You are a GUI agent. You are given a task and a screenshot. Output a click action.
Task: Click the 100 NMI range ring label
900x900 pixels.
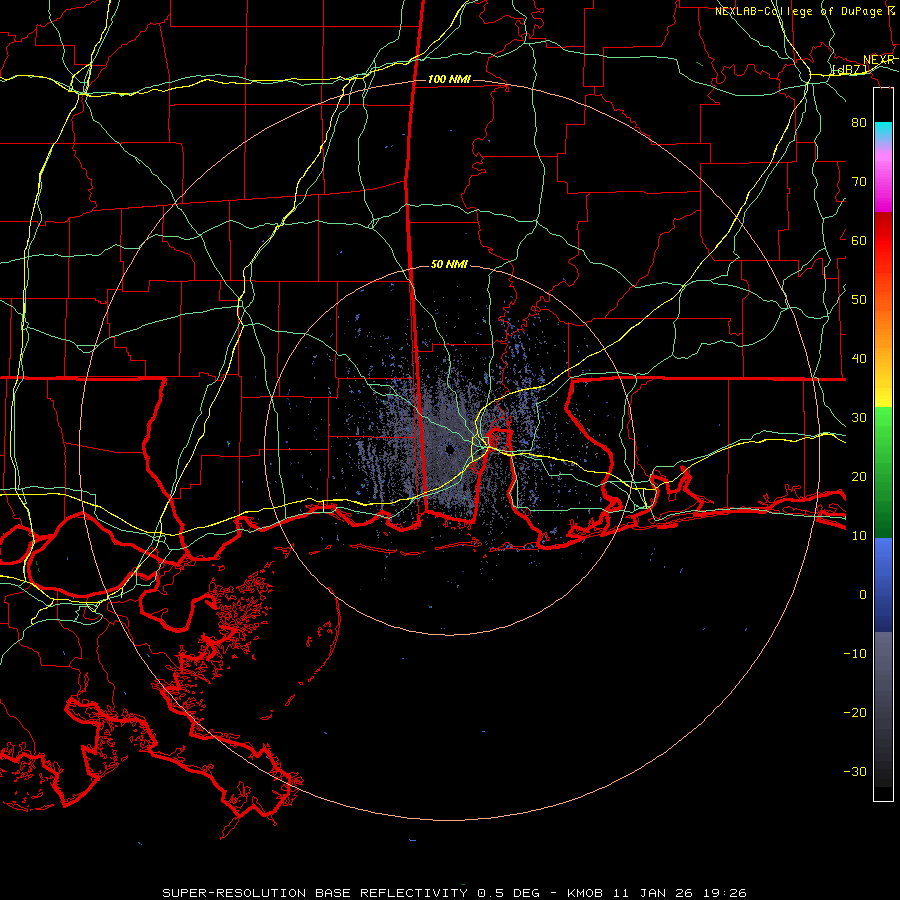tap(449, 79)
